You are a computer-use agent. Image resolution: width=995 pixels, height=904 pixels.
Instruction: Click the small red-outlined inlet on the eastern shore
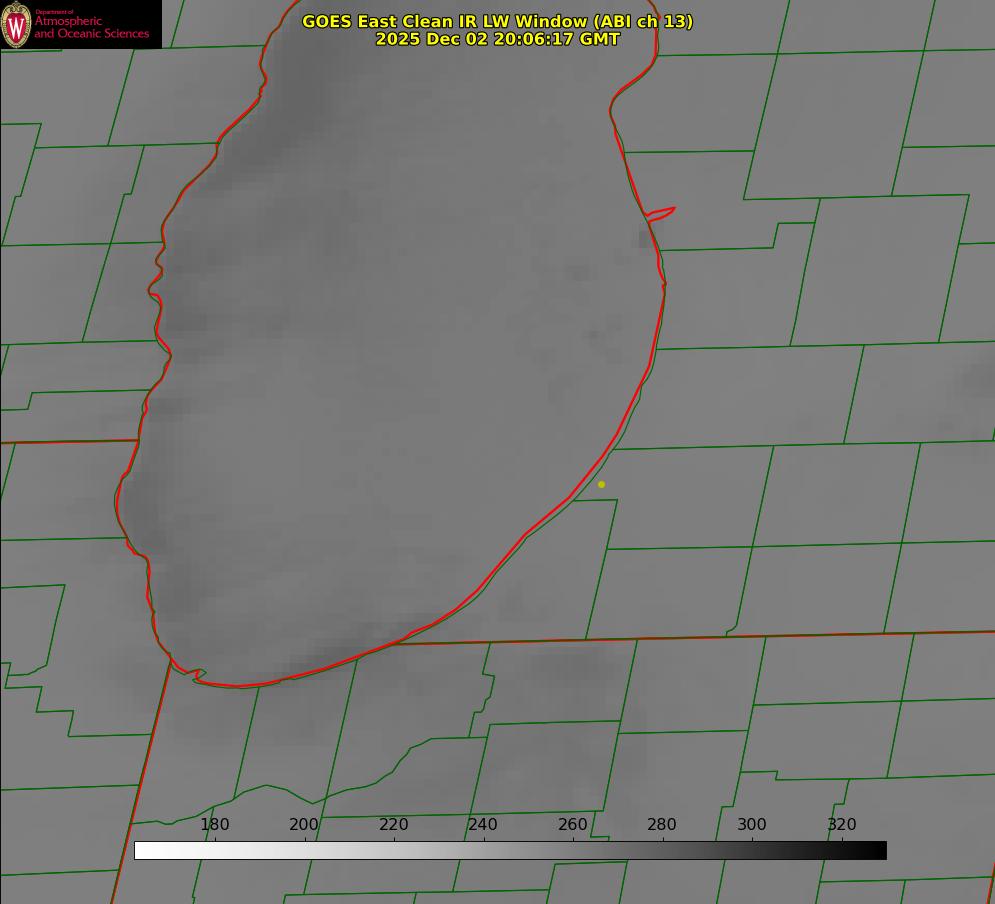coord(660,214)
